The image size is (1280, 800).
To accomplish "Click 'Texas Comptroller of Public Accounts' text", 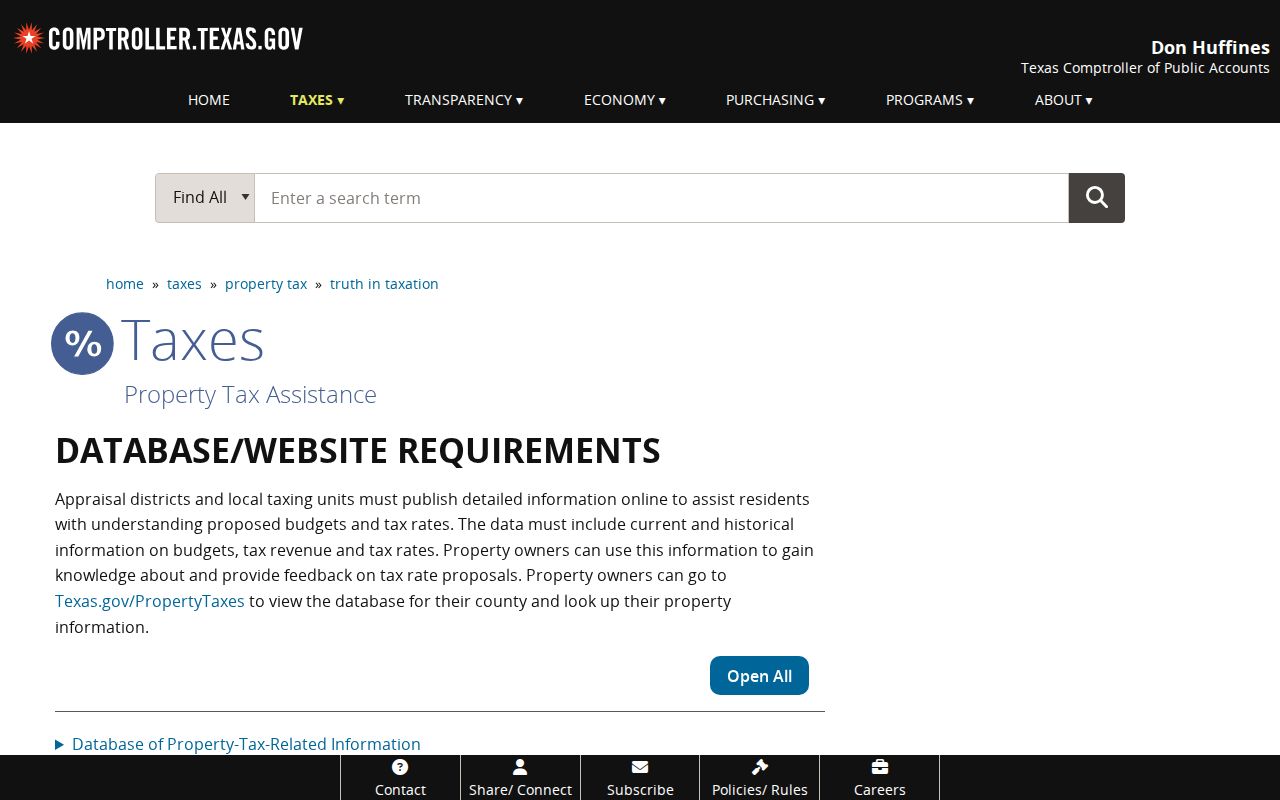I will (1145, 68).
